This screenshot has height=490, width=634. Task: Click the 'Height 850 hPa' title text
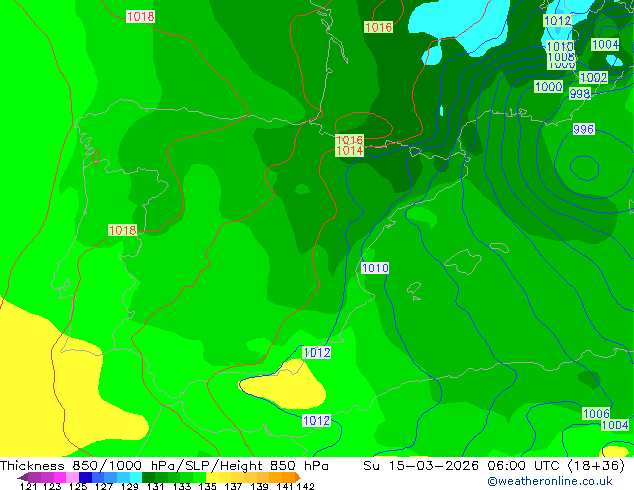(x=275, y=466)
